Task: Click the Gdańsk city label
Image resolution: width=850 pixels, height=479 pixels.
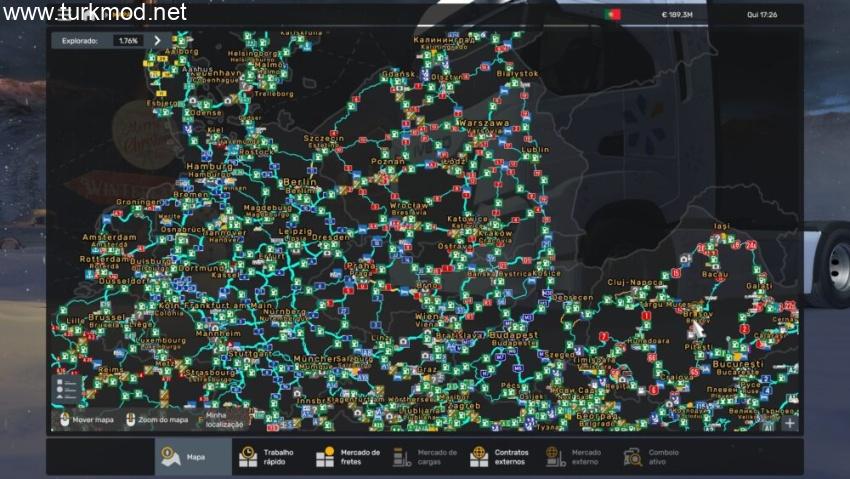Action: [400, 74]
